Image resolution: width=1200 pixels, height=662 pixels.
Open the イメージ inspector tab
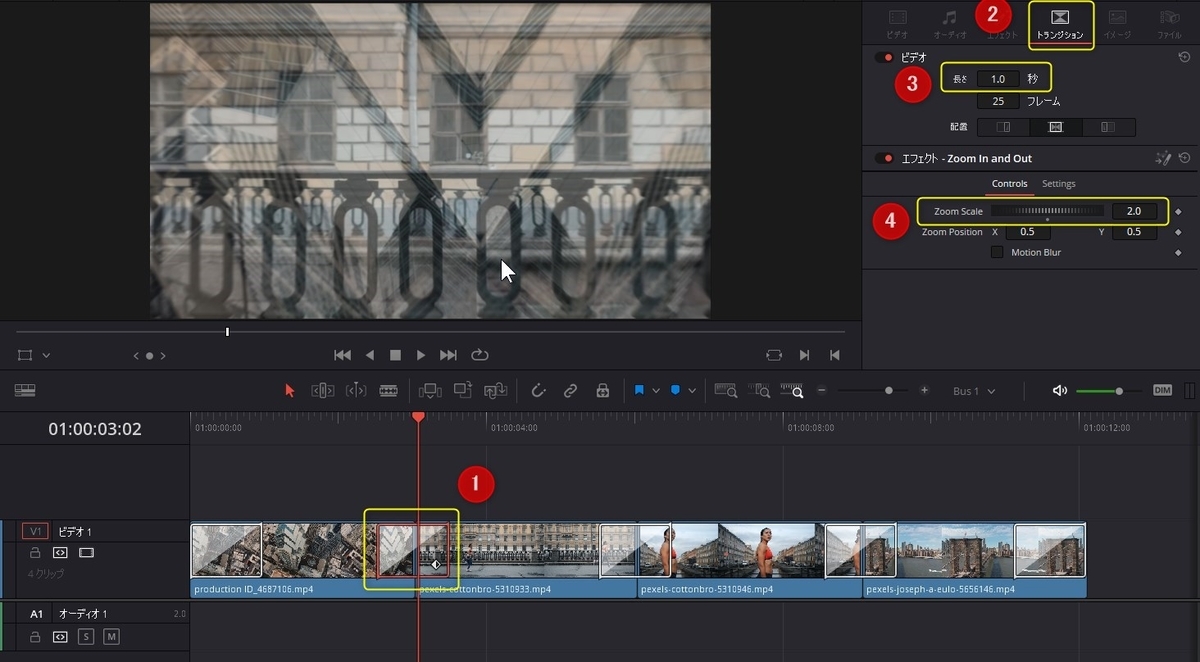coord(1117,25)
